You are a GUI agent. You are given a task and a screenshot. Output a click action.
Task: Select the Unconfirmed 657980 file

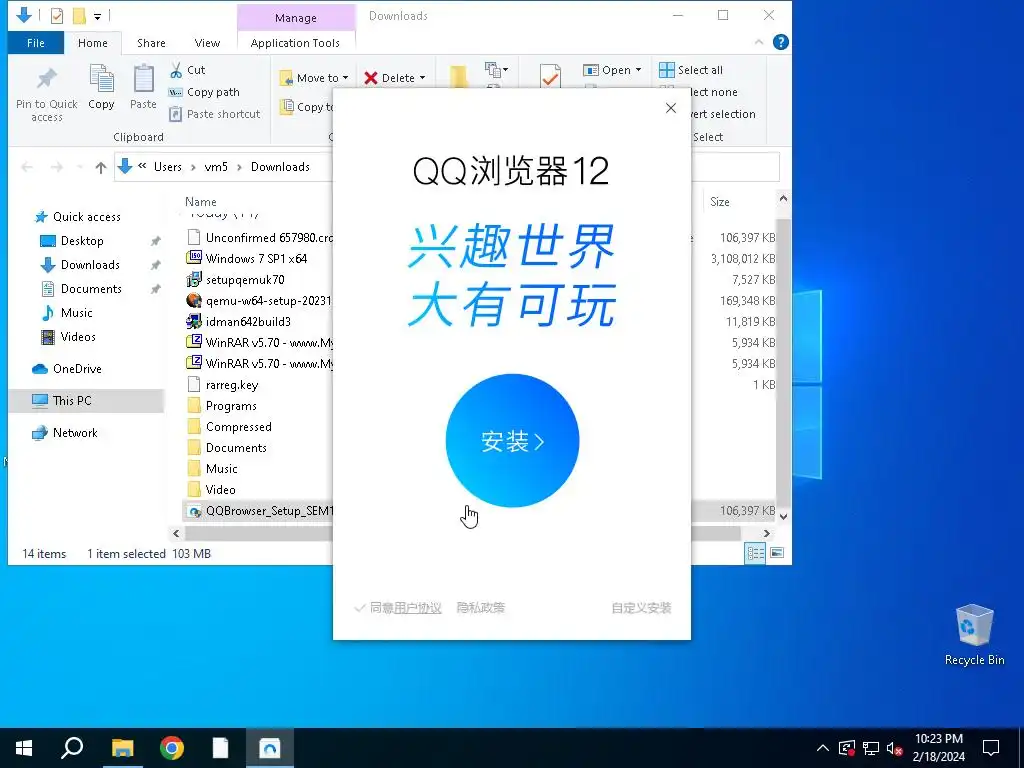click(259, 238)
